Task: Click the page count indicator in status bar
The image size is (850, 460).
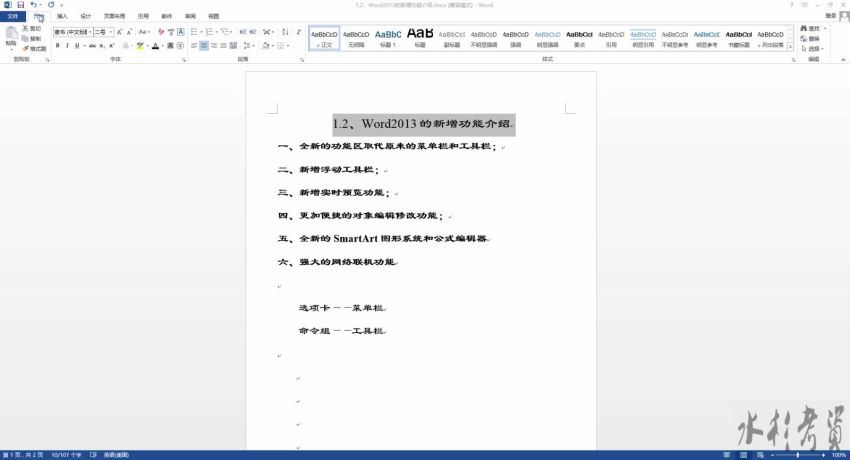Action: coord(23,455)
